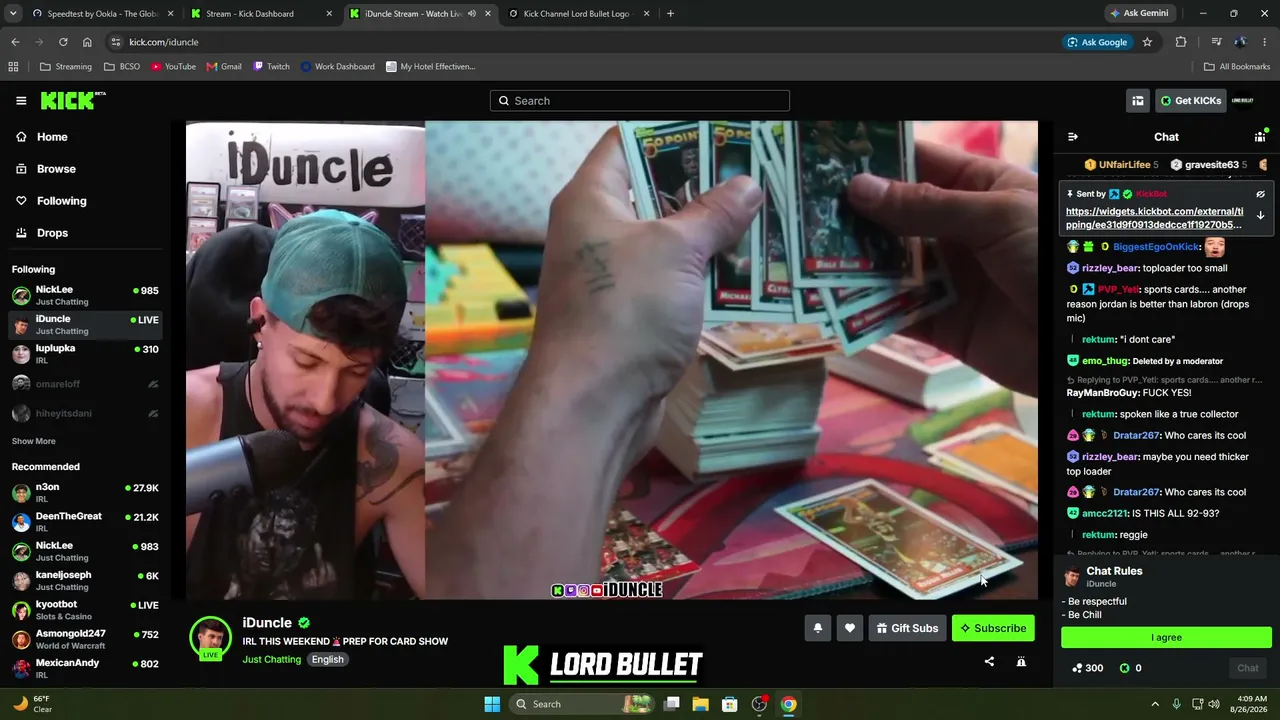Image resolution: width=1280 pixels, height=720 pixels.
Task: Expand the followed channels with Show More
Action: click(x=34, y=441)
